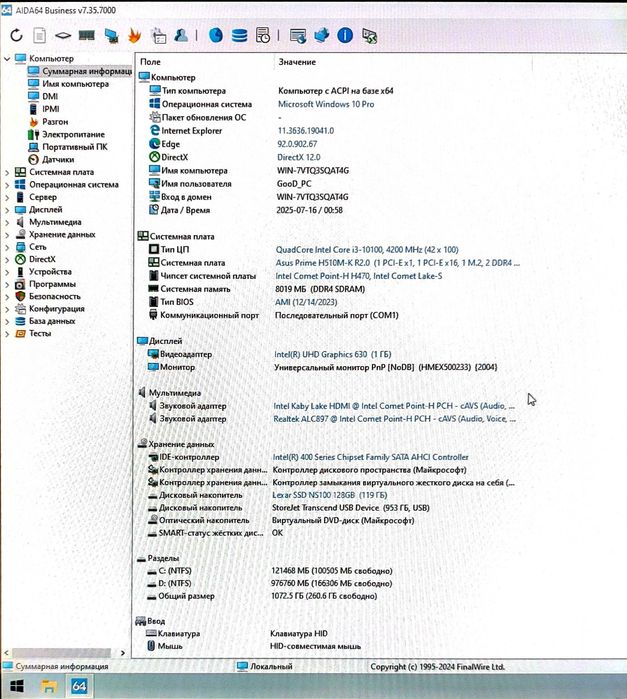Click the Refresh toolbar icon
The height and width of the screenshot is (699, 627).
pos(16,35)
